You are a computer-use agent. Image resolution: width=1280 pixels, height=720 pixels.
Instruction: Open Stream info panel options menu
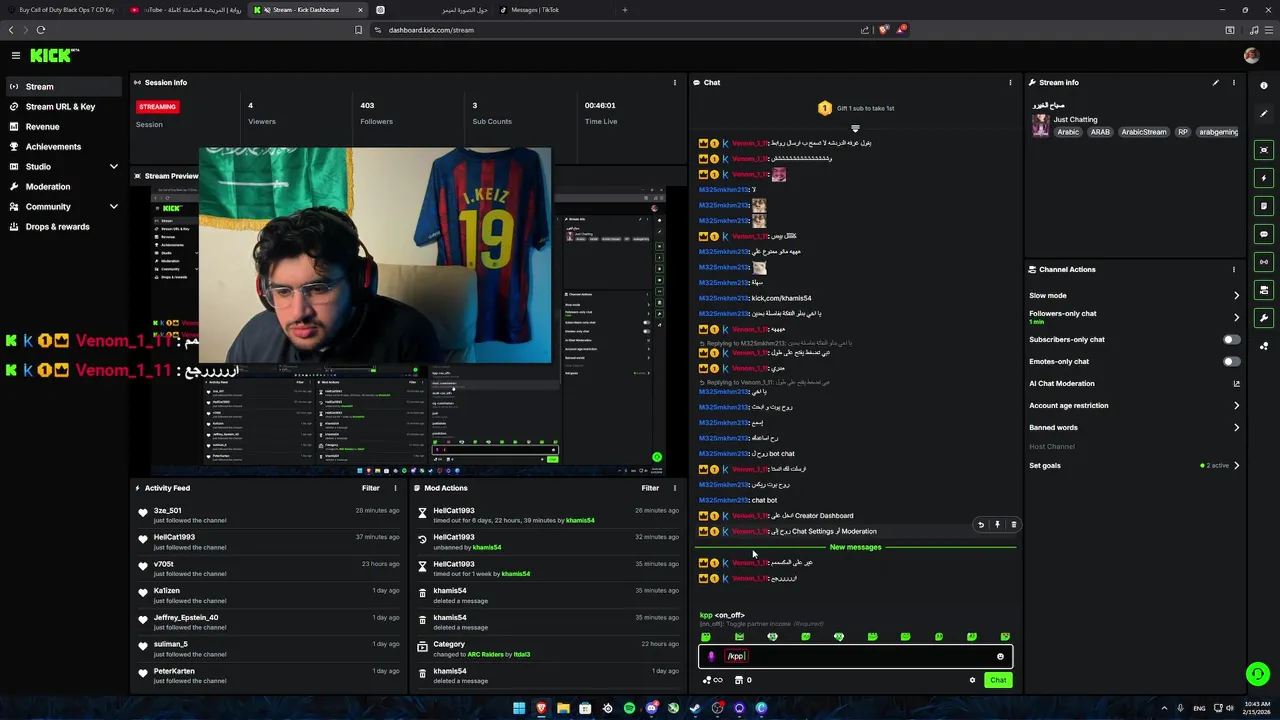click(x=1234, y=83)
